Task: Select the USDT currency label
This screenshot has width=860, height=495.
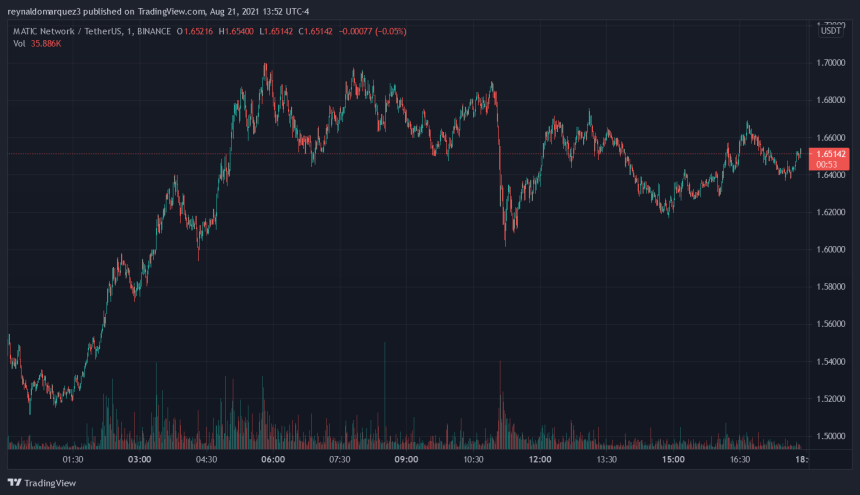Action: click(830, 31)
